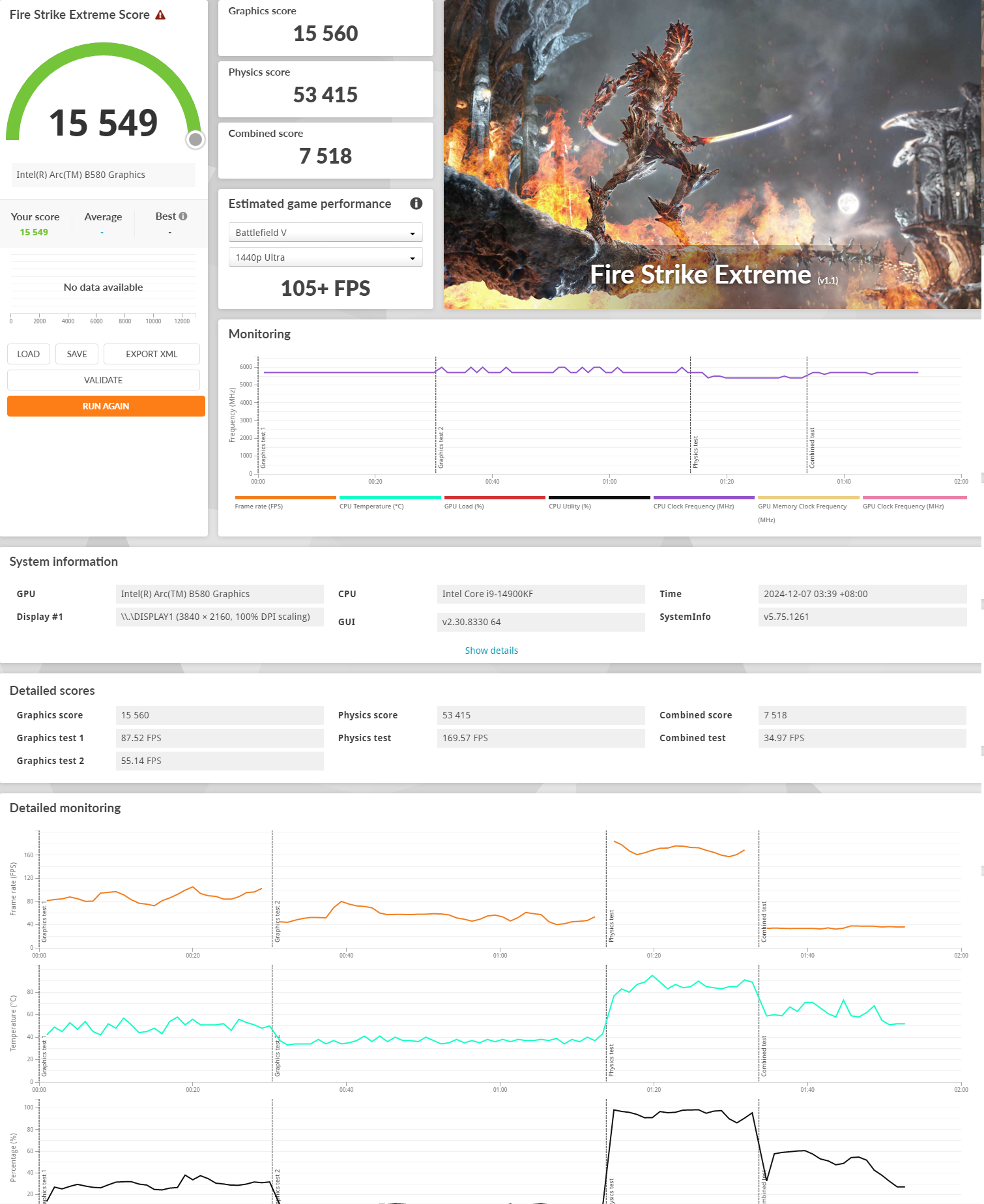Click the EXPORT XML button
This screenshot has height=1204, width=984.
click(x=152, y=354)
